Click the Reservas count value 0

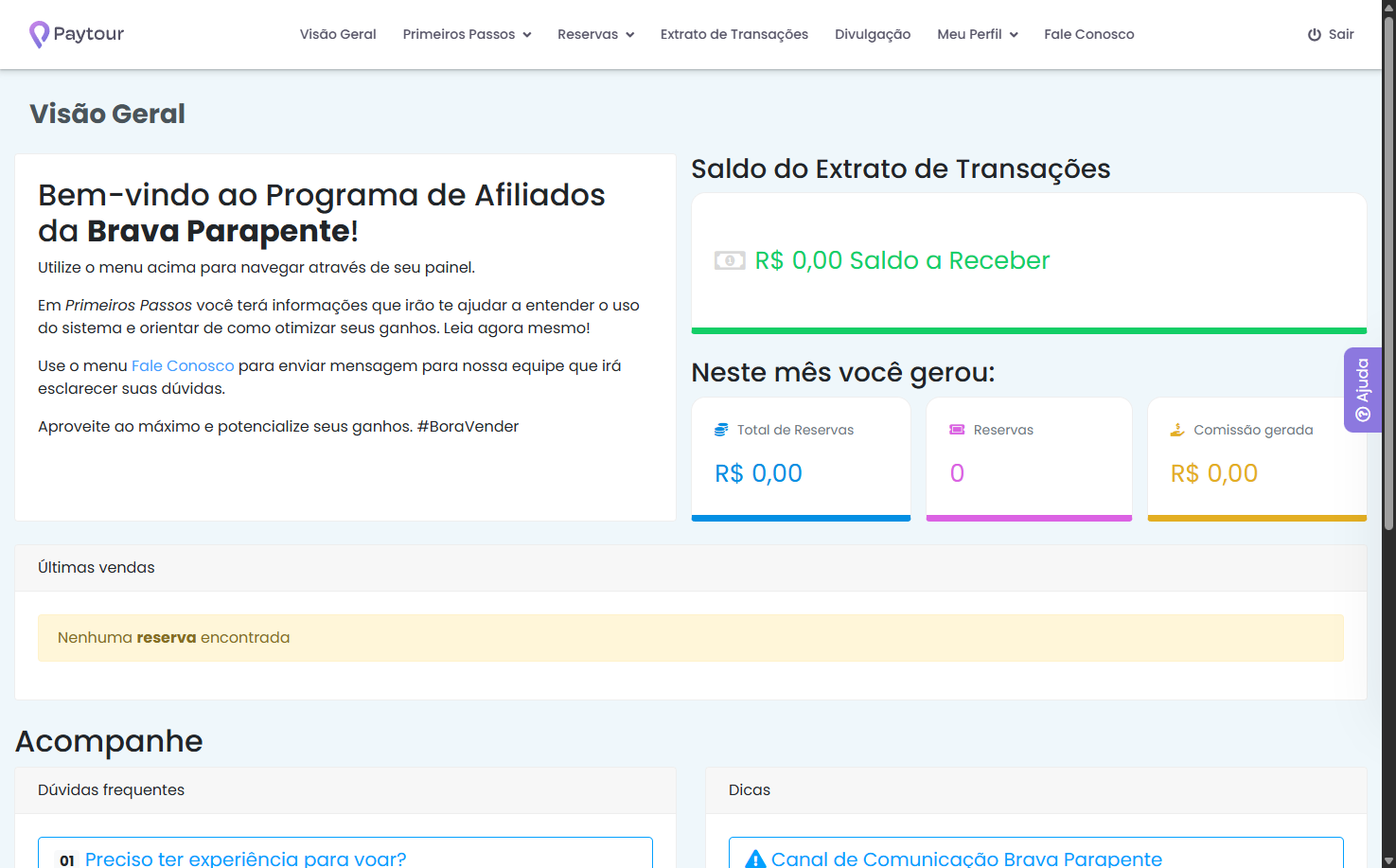pos(957,473)
